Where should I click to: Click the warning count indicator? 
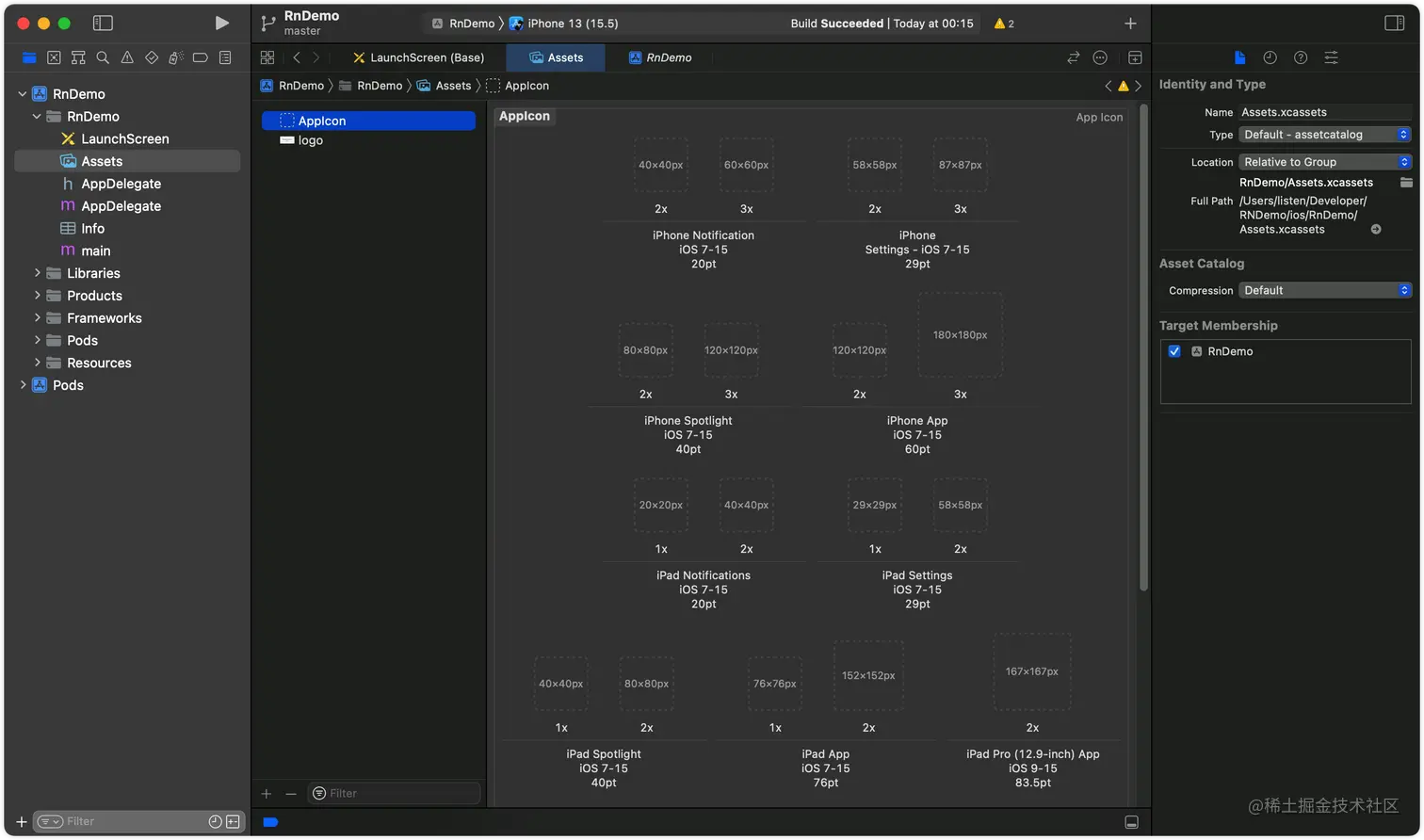(x=1004, y=24)
